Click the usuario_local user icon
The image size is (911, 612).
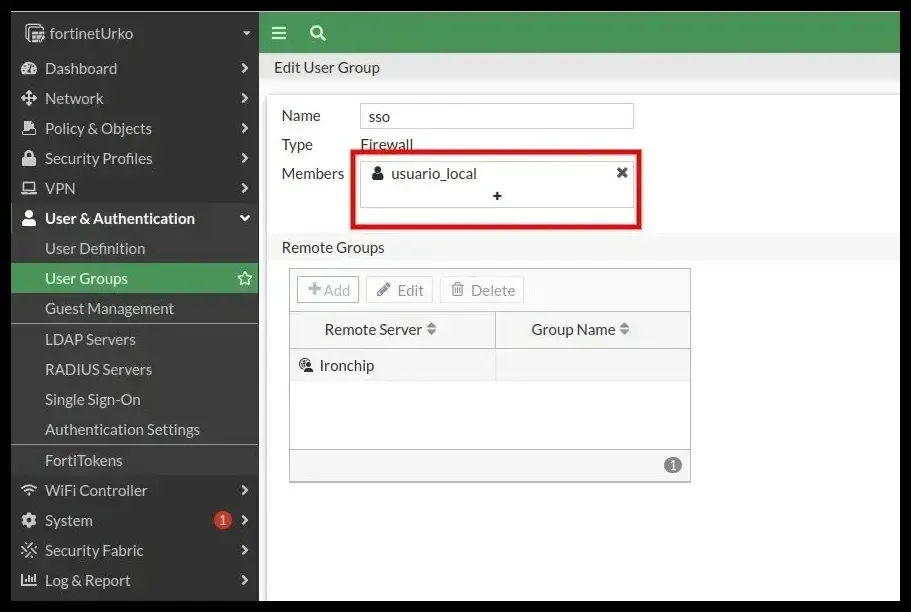[378, 173]
